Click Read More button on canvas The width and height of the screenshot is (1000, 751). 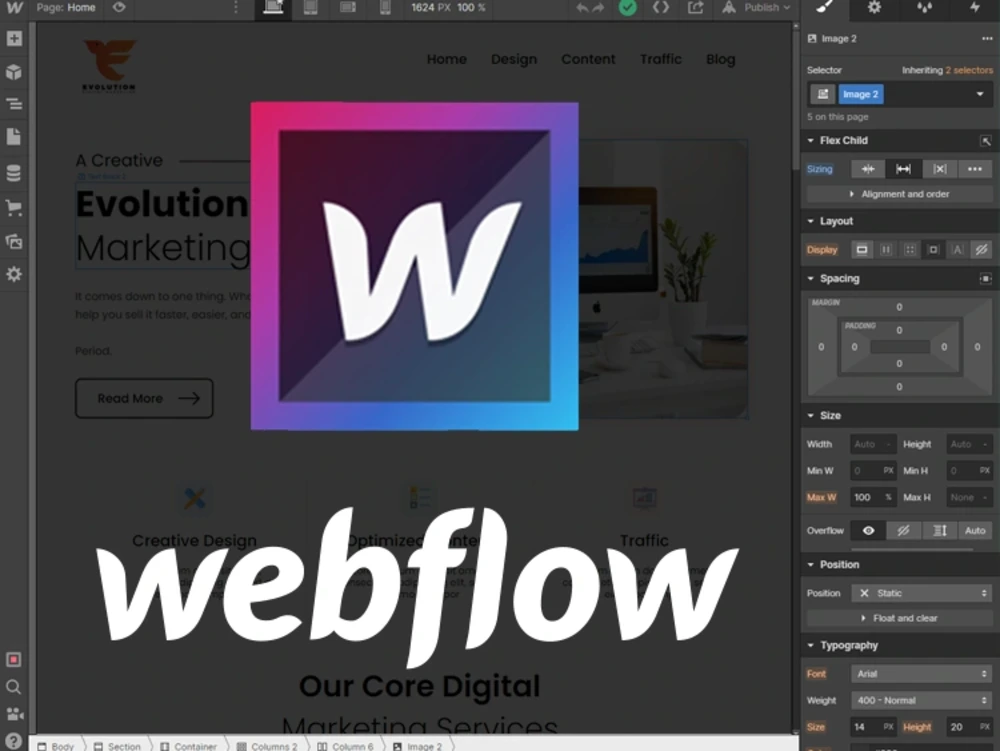coord(144,398)
